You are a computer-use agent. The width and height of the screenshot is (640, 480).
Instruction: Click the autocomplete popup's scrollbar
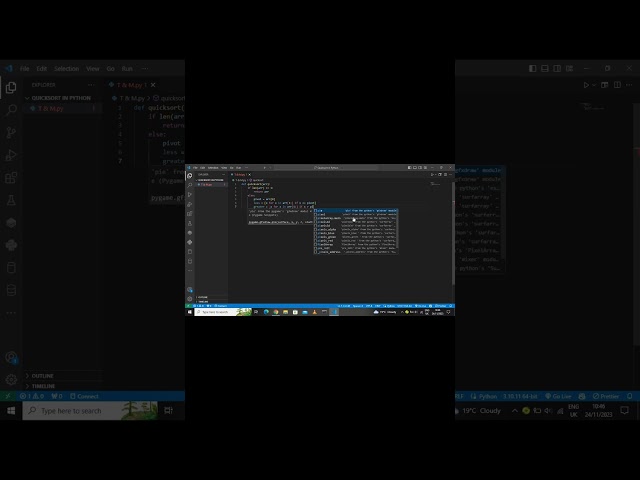pyautogui.click(x=397, y=228)
